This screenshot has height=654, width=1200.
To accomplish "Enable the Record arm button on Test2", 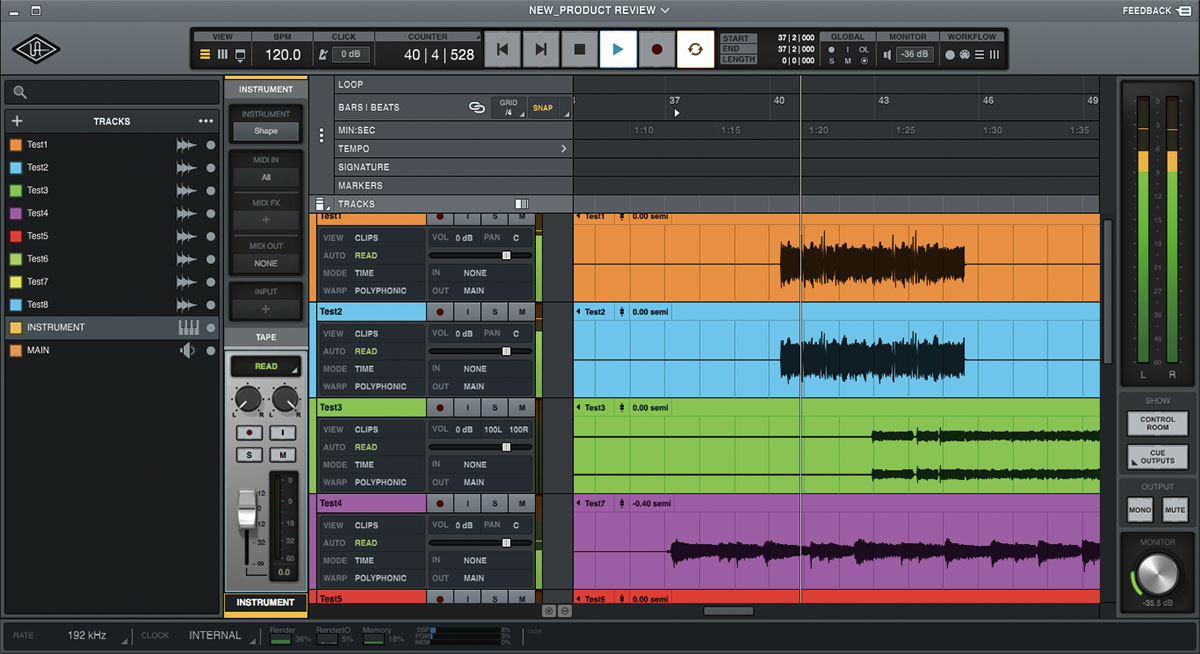I will click(441, 311).
